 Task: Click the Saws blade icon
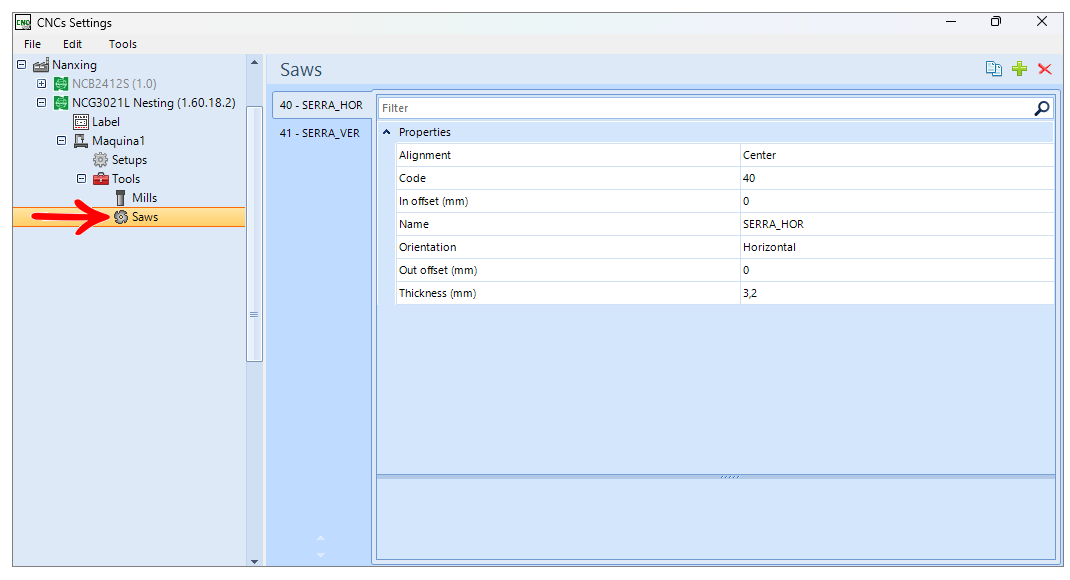tap(121, 217)
